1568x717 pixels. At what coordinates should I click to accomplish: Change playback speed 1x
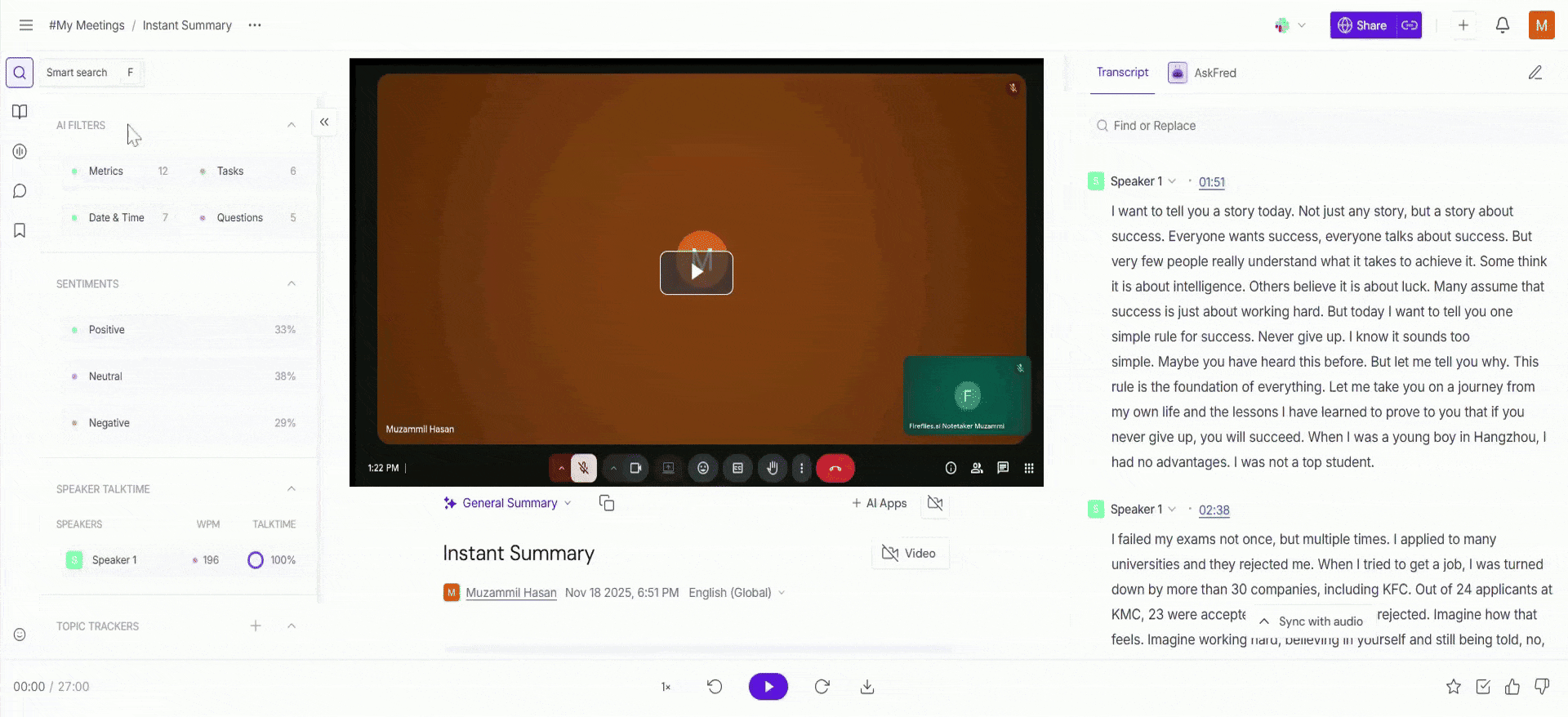(666, 687)
